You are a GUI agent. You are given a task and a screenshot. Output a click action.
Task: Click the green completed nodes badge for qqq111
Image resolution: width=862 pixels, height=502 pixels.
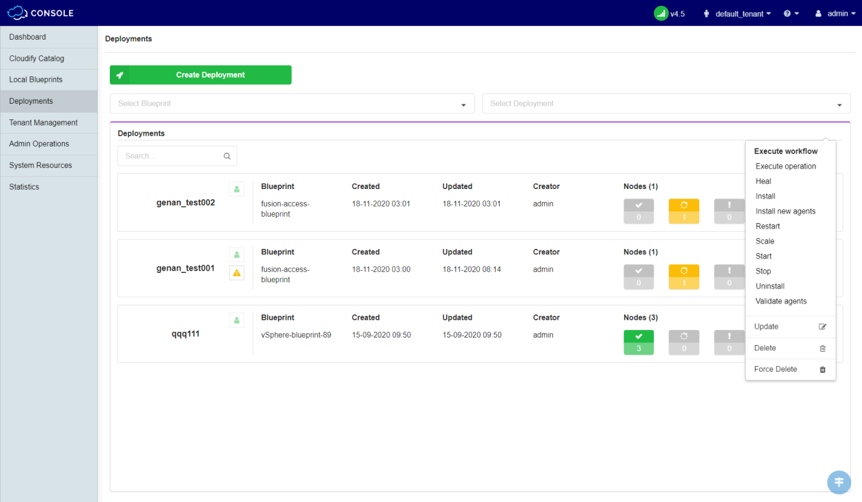click(x=638, y=342)
